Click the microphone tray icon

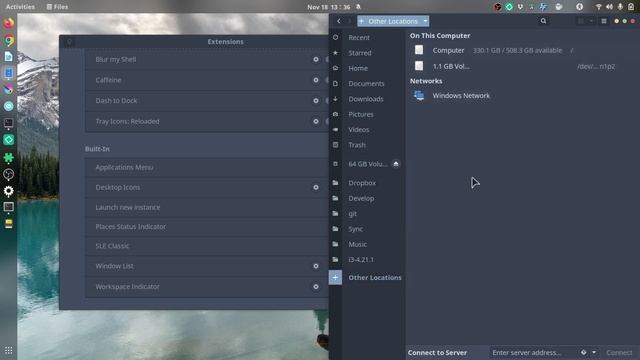[x=620, y=7]
